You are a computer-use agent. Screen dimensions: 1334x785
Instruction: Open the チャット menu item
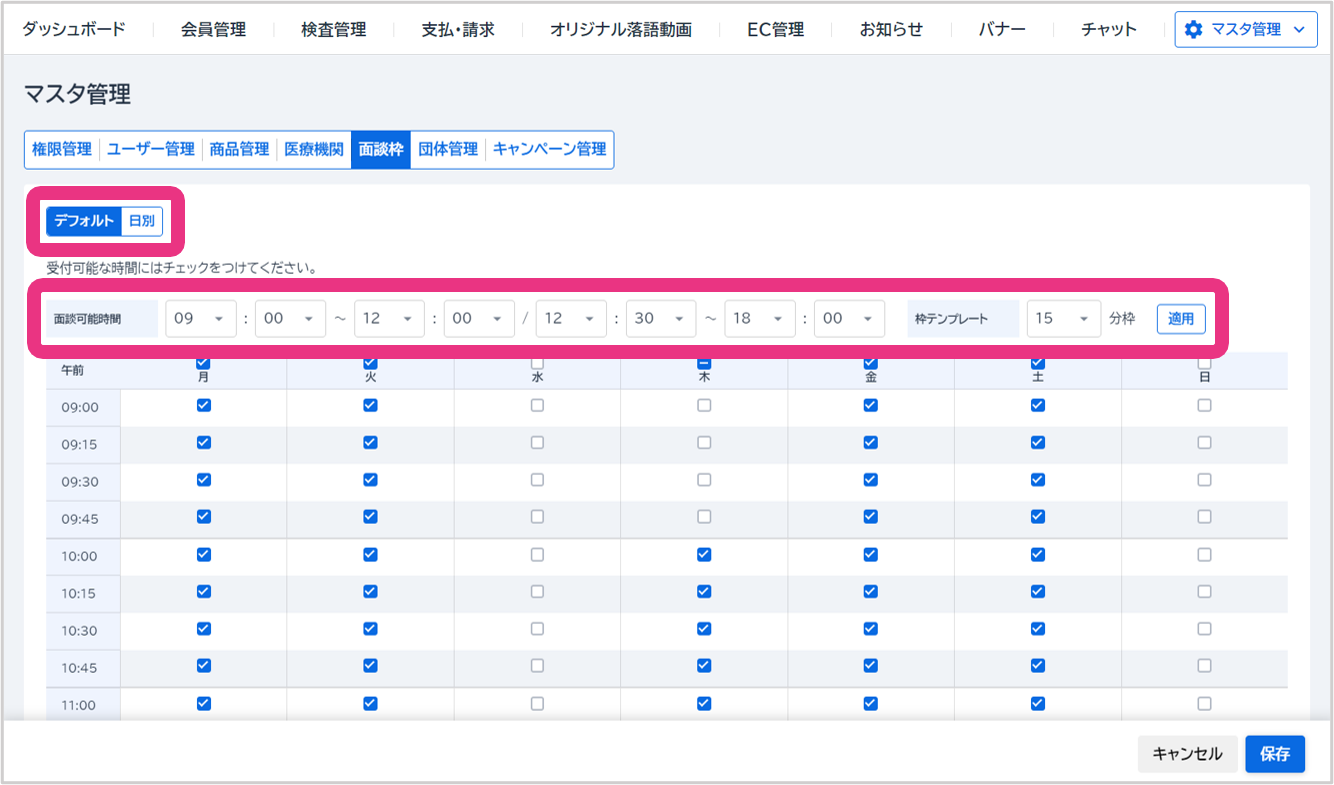pyautogui.click(x=1108, y=30)
